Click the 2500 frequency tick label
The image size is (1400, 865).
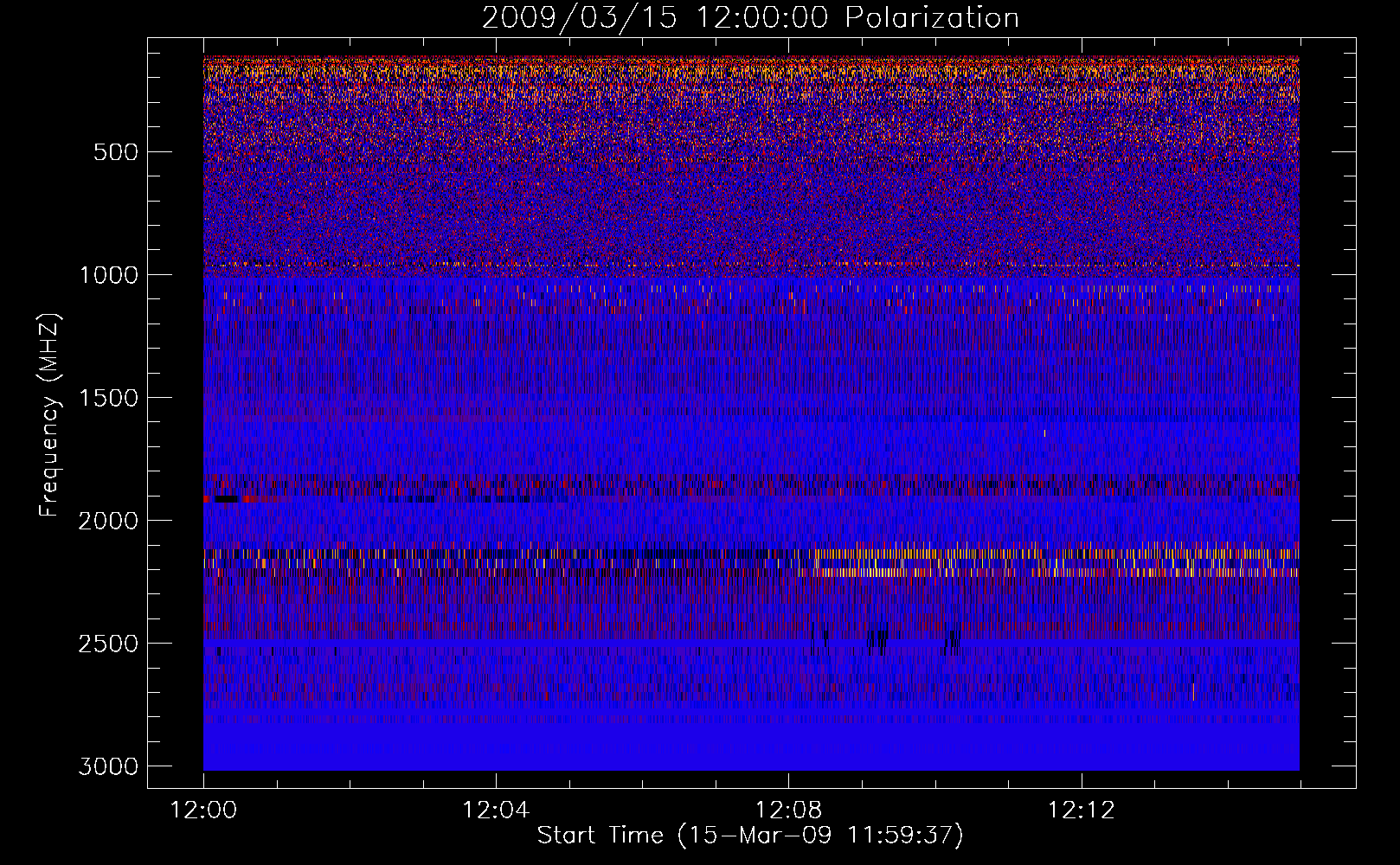pyautogui.click(x=108, y=644)
